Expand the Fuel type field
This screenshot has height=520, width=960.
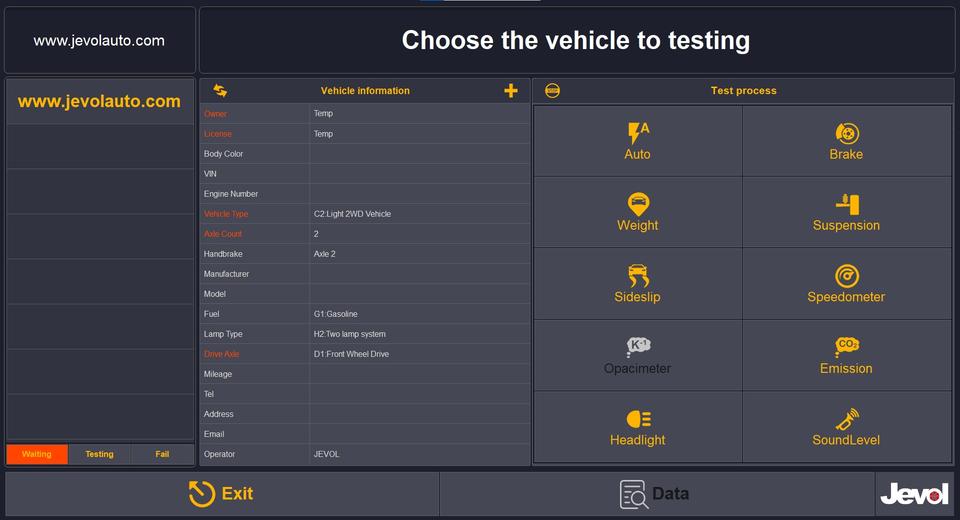point(418,314)
